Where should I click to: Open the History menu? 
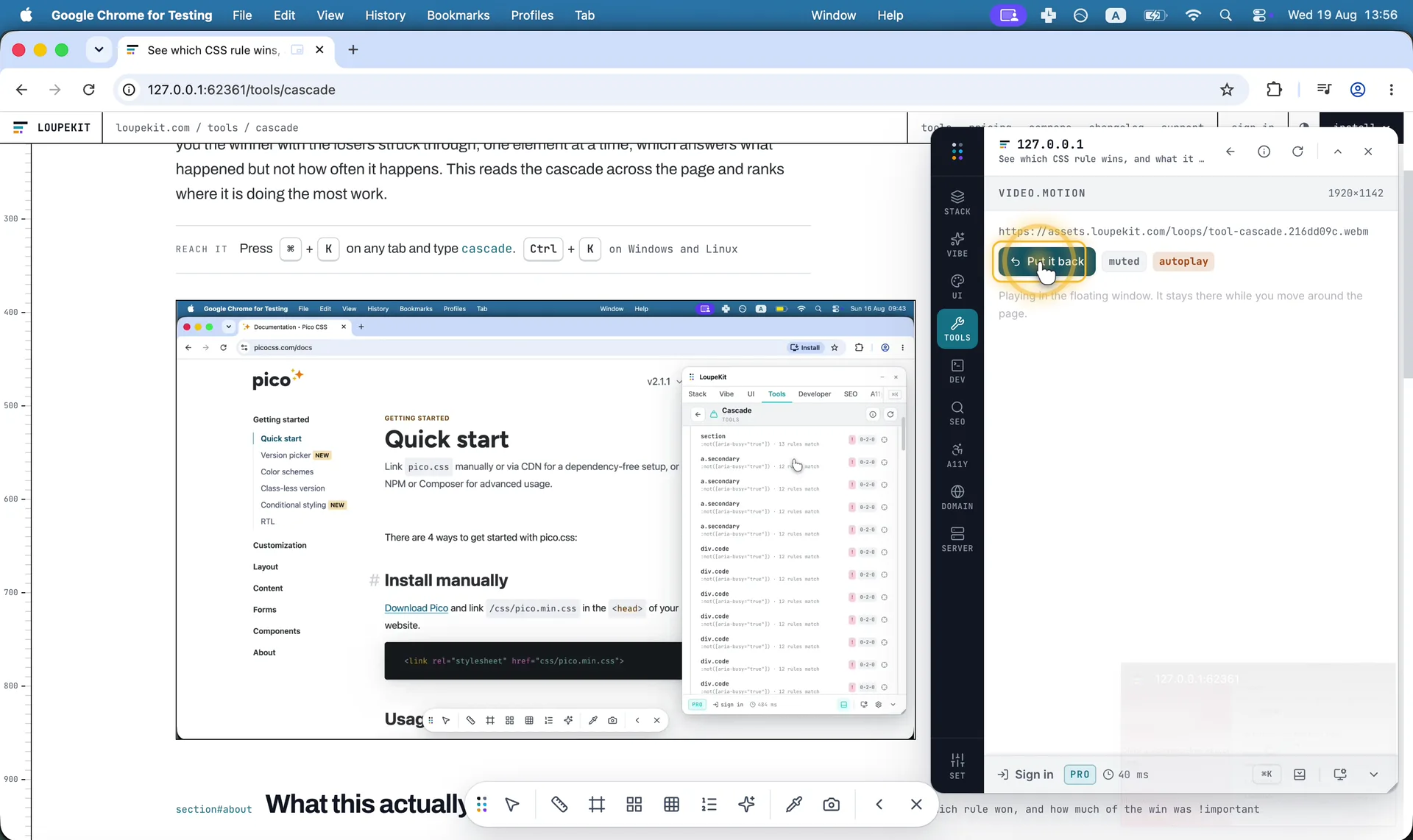385,15
